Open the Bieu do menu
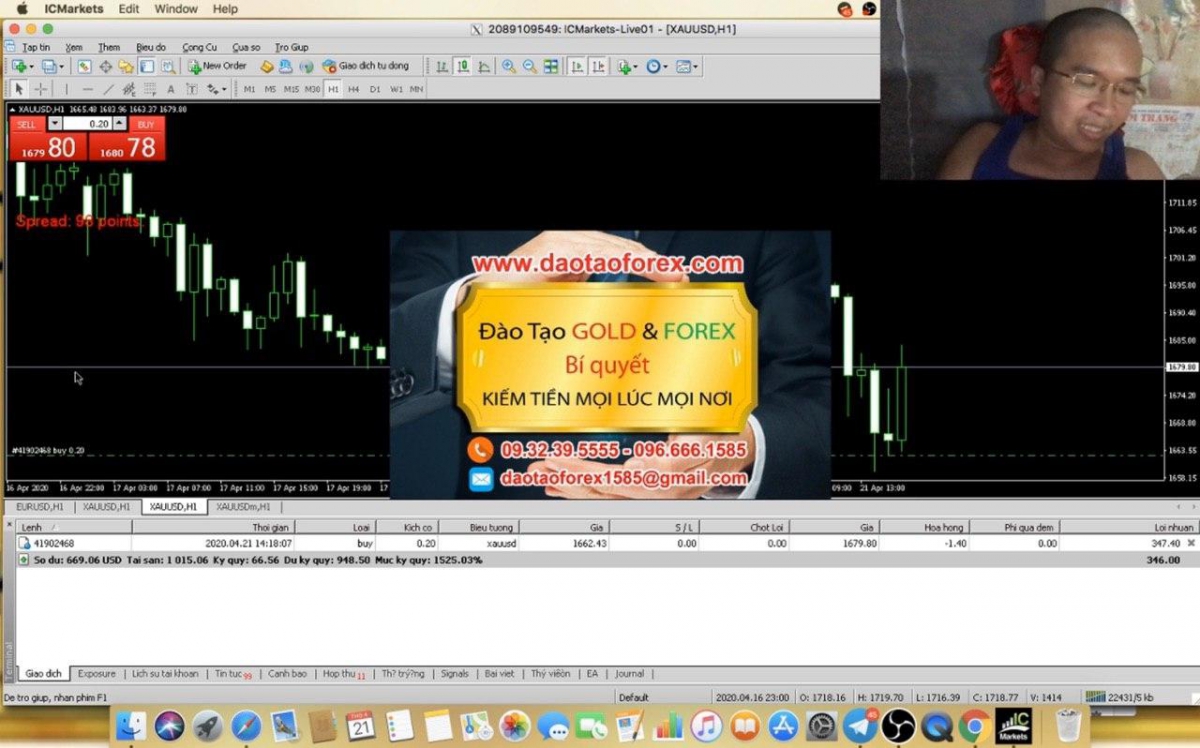Image resolution: width=1200 pixels, height=748 pixels. 151,47
